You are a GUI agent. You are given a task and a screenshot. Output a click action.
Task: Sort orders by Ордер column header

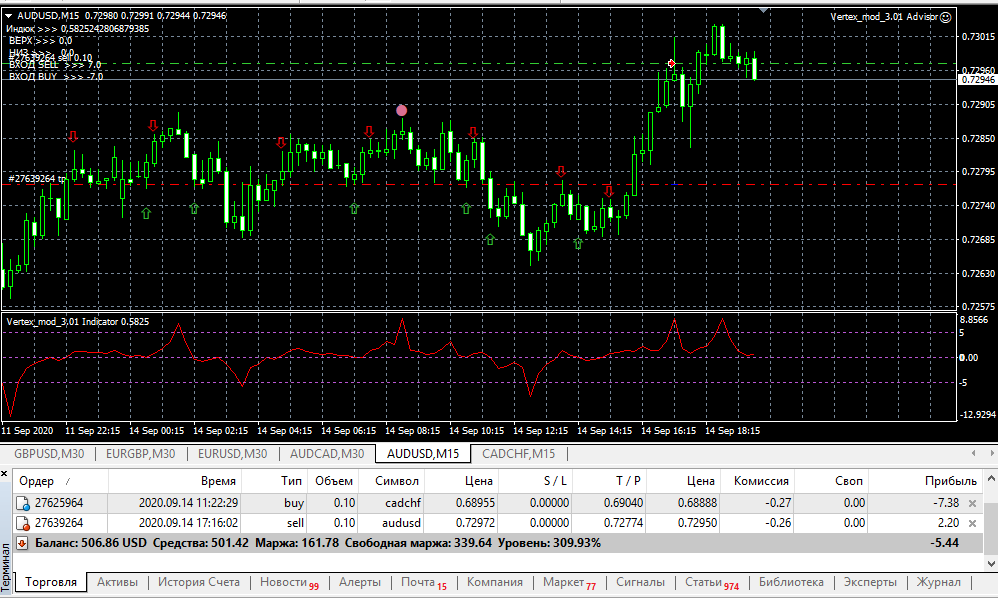35,481
